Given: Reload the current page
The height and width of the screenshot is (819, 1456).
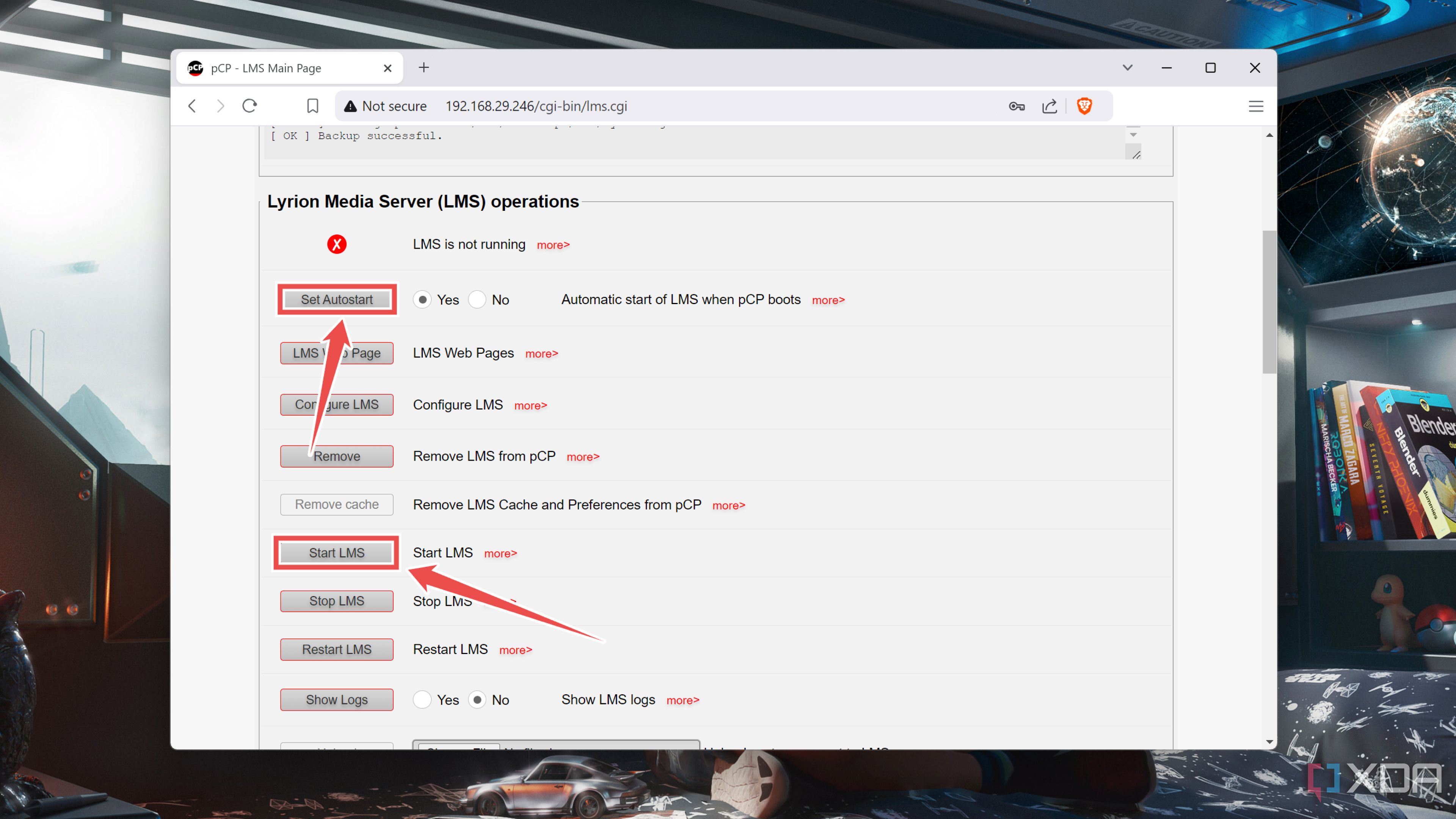Looking at the screenshot, I should [x=249, y=106].
